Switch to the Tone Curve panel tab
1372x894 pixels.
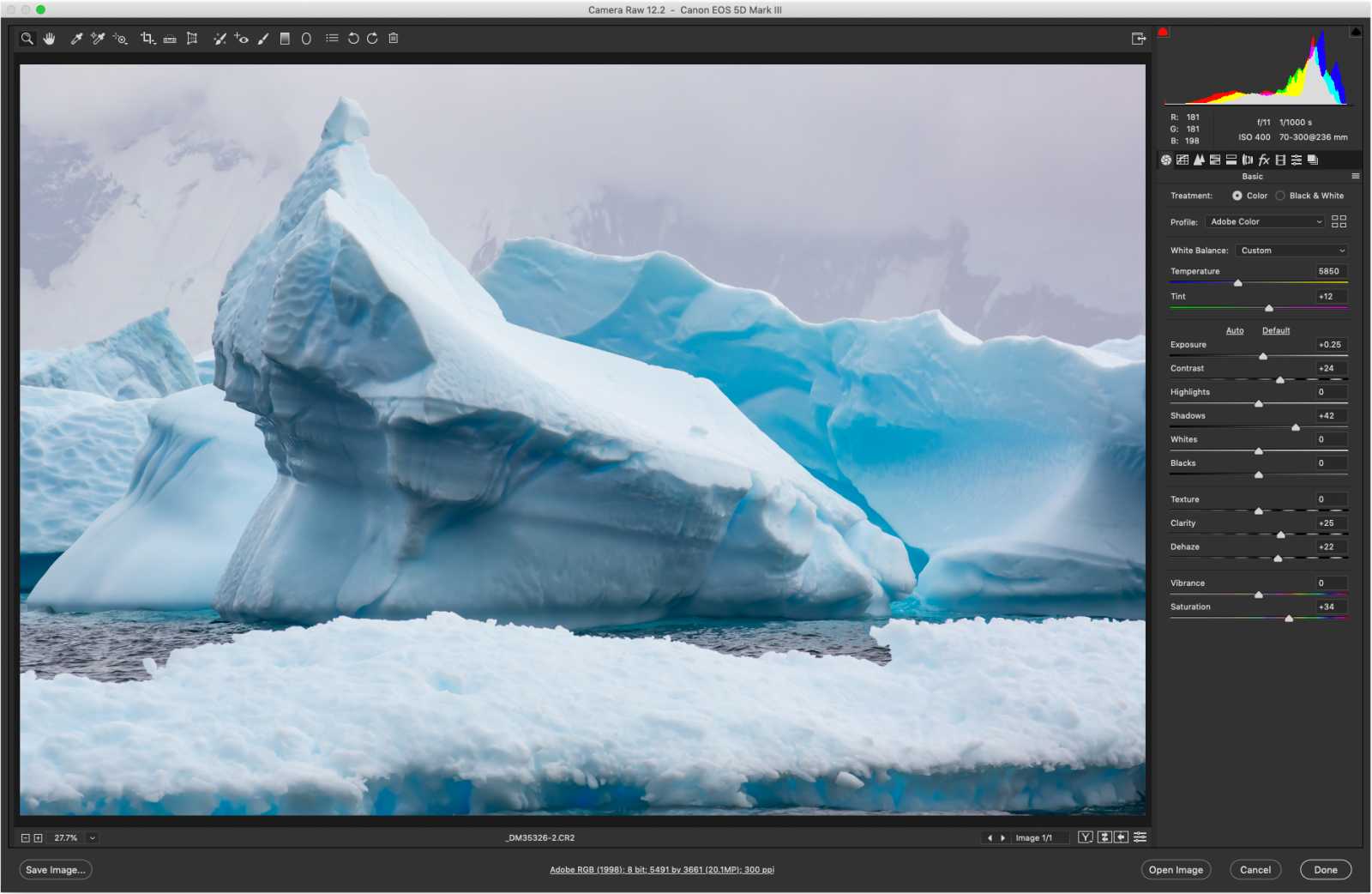[1182, 160]
